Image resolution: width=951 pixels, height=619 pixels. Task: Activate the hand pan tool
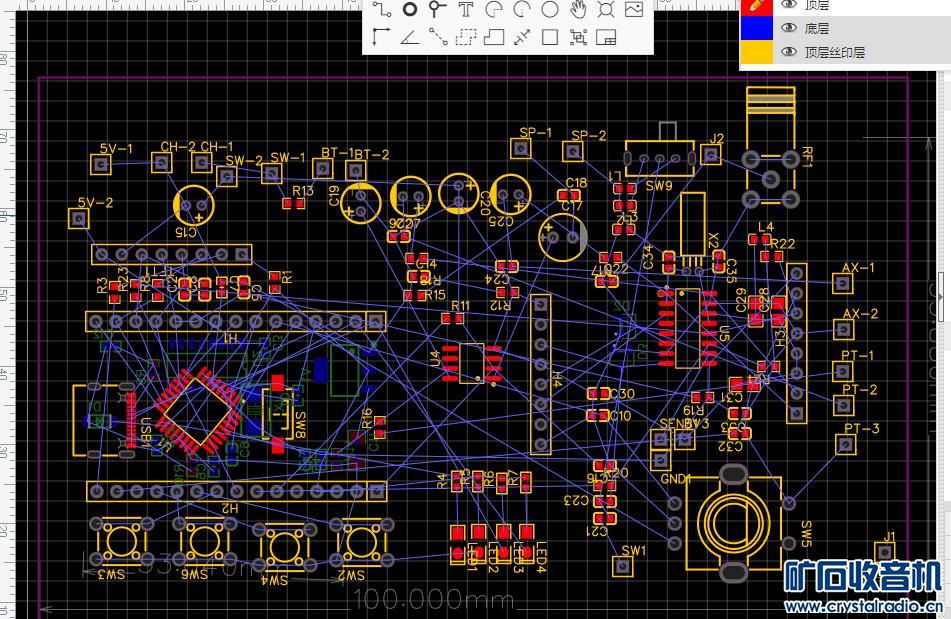pyautogui.click(x=578, y=9)
